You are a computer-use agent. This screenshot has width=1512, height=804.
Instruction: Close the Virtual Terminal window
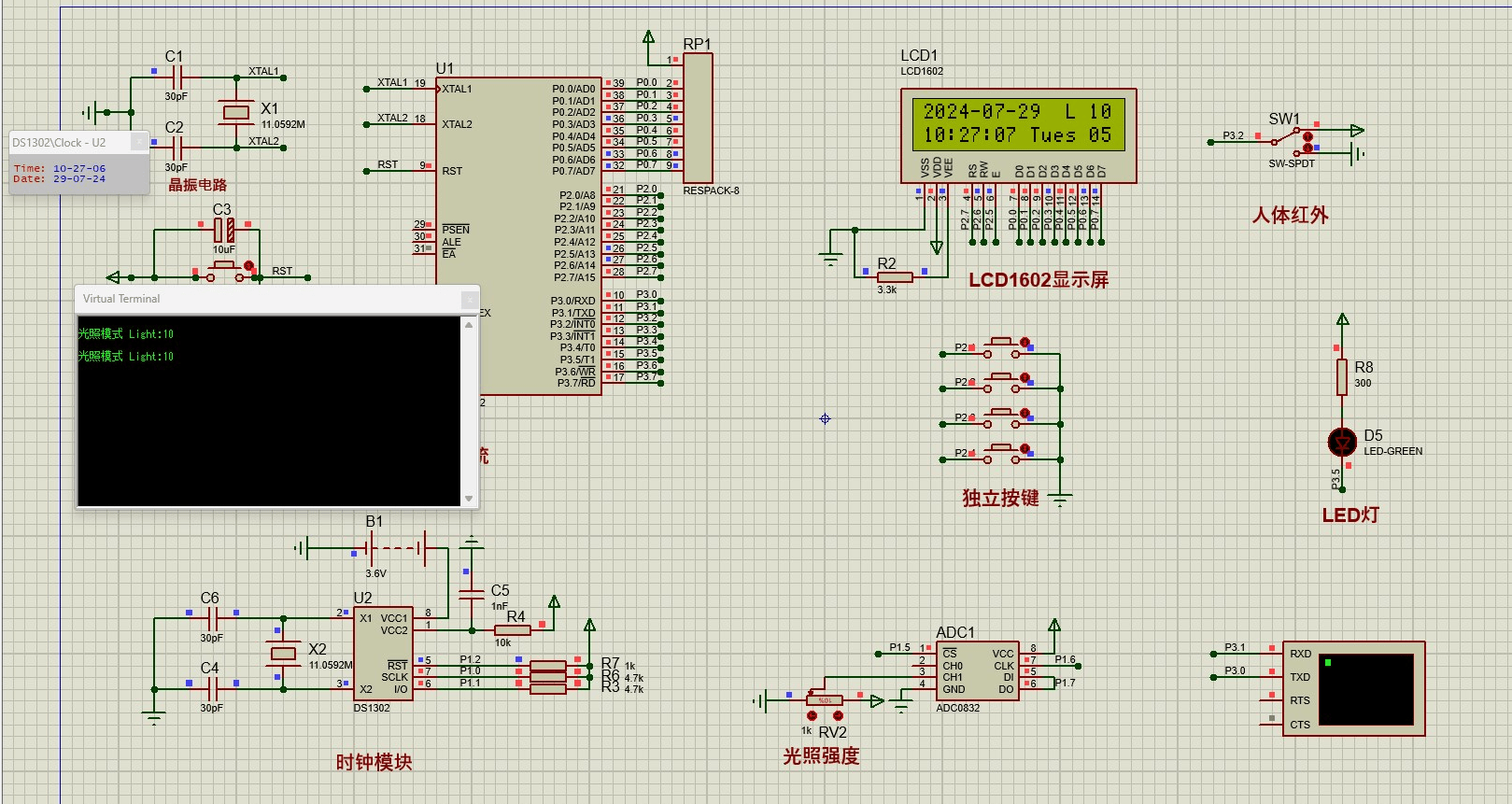[x=470, y=299]
